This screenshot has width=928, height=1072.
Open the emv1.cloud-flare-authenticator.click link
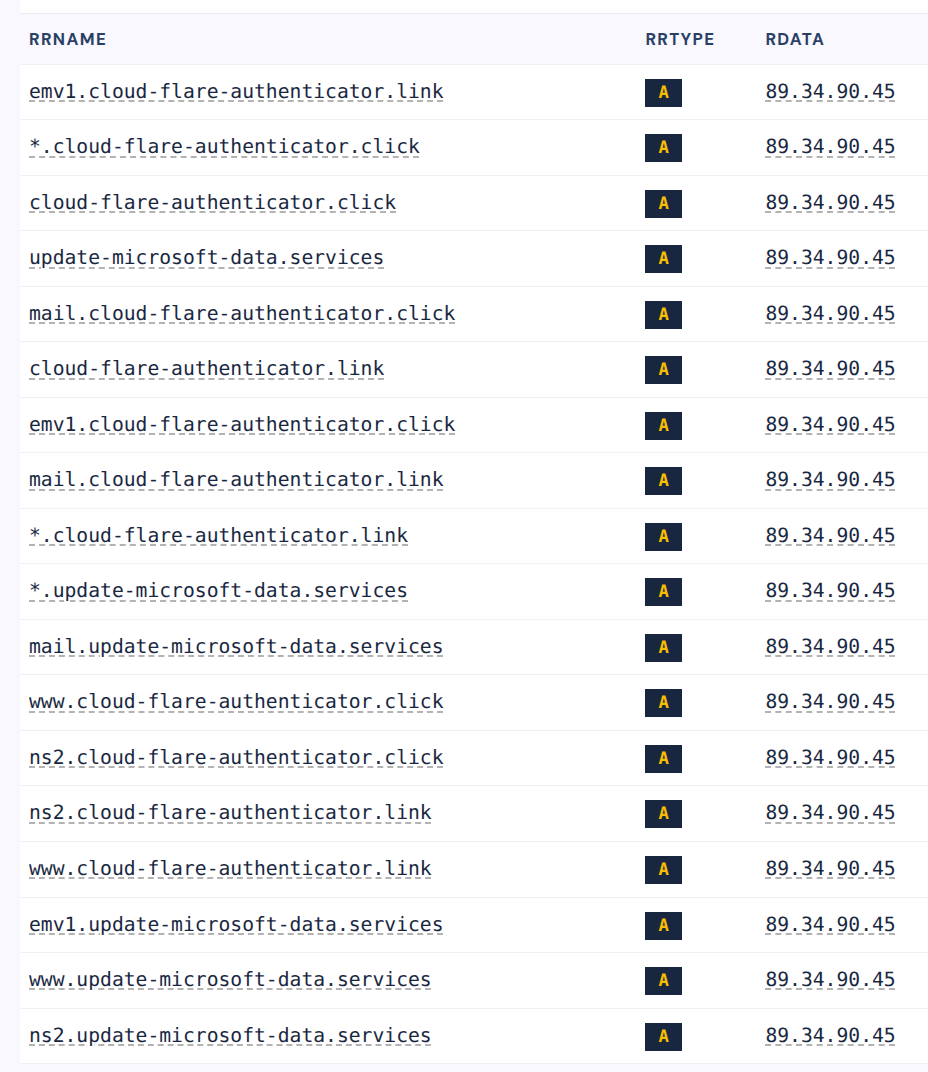pos(242,425)
